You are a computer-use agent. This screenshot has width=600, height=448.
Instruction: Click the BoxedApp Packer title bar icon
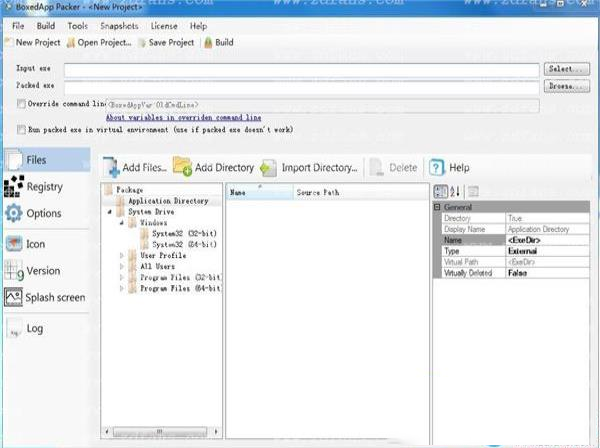click(x=8, y=7)
